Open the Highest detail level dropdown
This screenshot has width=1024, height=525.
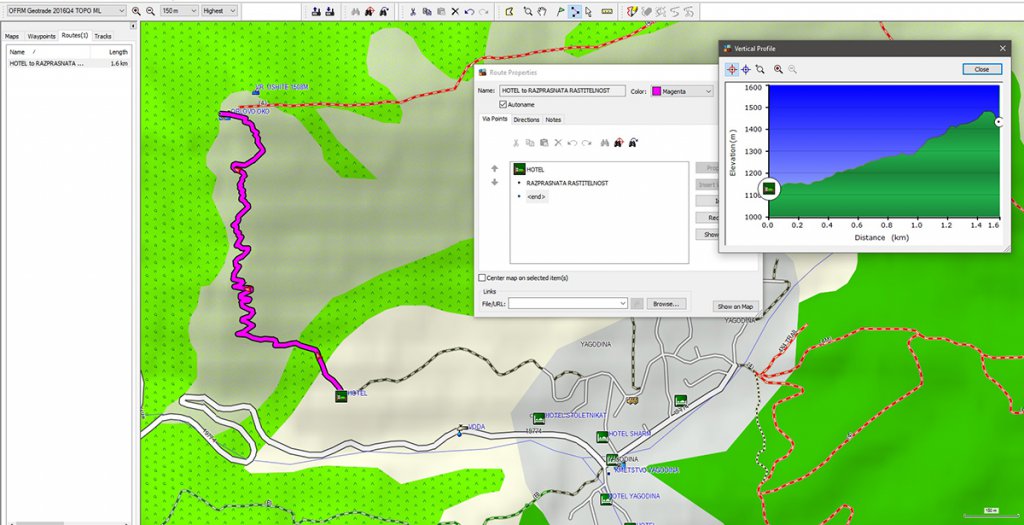(x=219, y=11)
